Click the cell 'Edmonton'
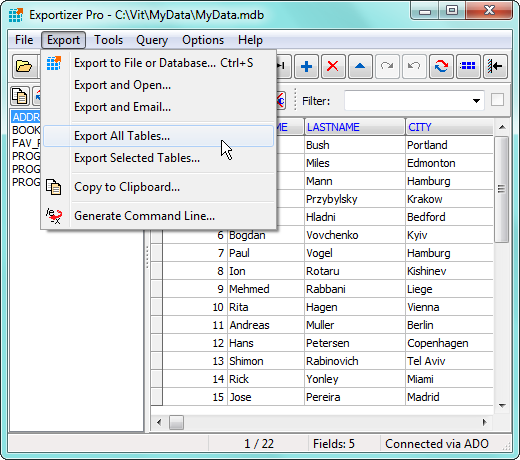The height and width of the screenshot is (460, 520). [x=449, y=163]
